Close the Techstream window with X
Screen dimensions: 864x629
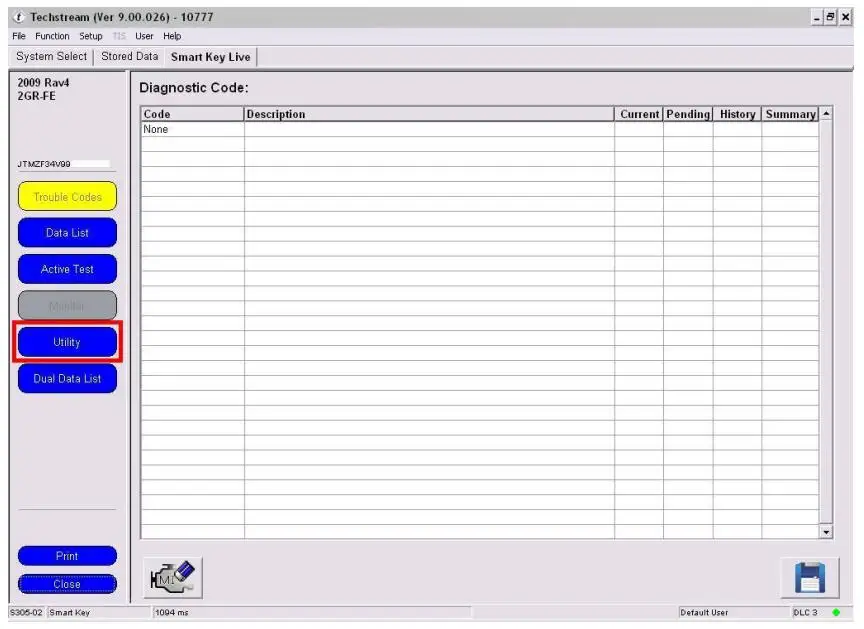coord(845,17)
